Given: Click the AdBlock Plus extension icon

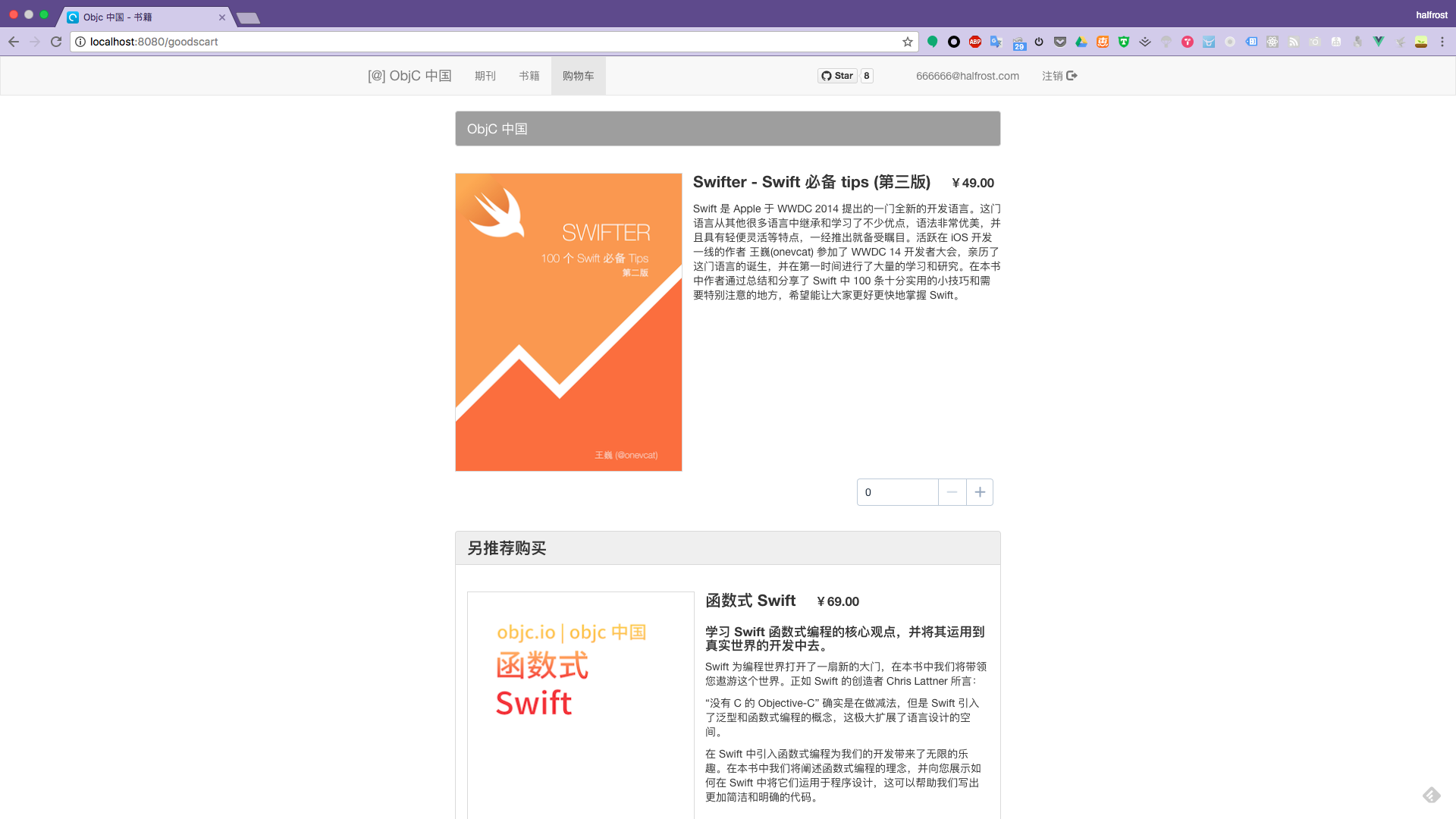Looking at the screenshot, I should click(x=975, y=42).
